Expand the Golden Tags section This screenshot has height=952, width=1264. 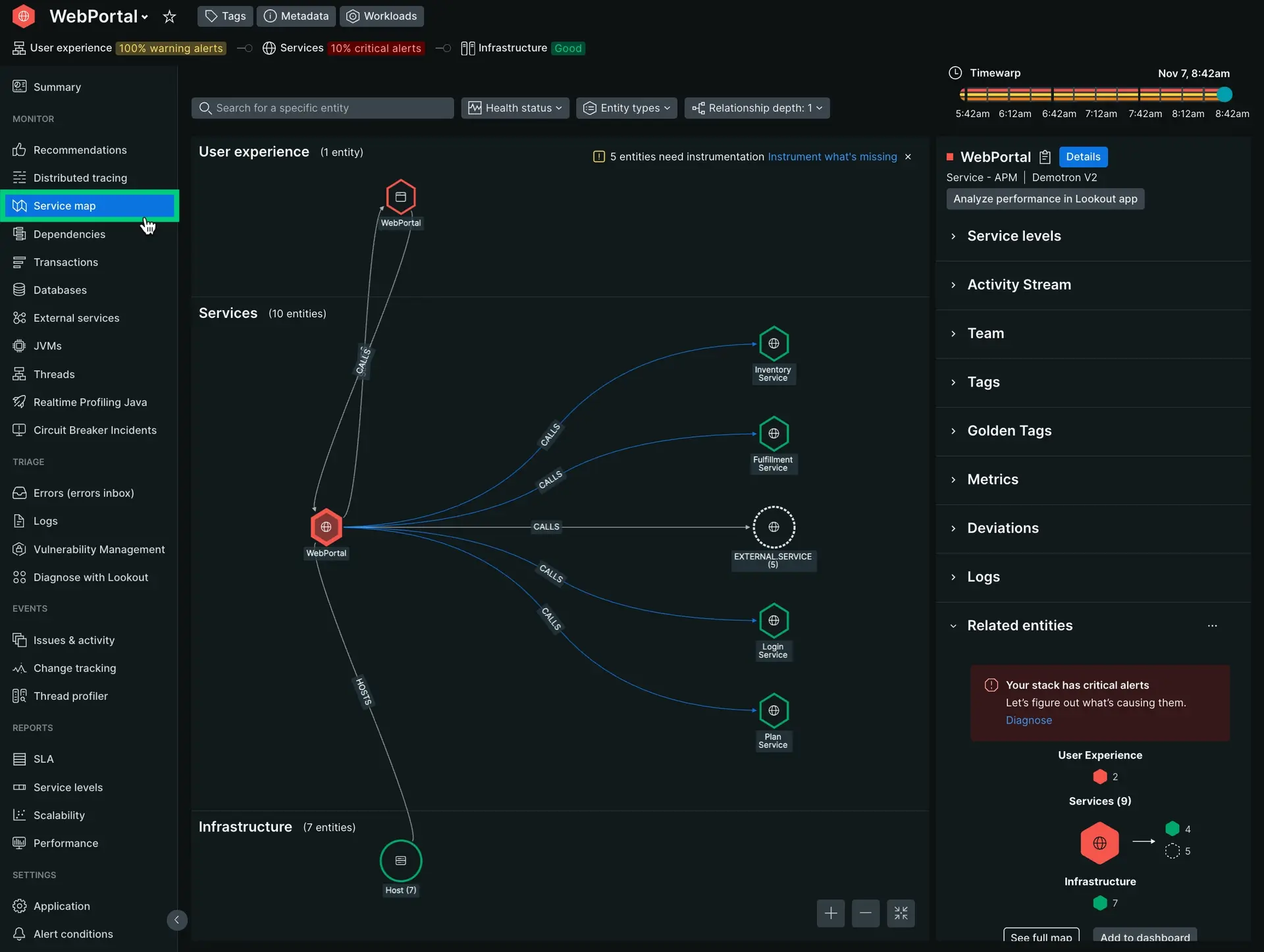(1009, 431)
